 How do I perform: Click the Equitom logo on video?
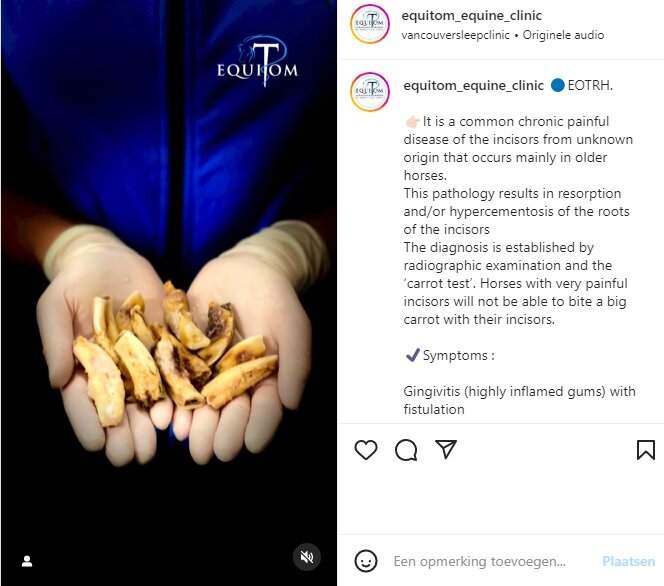[257, 60]
